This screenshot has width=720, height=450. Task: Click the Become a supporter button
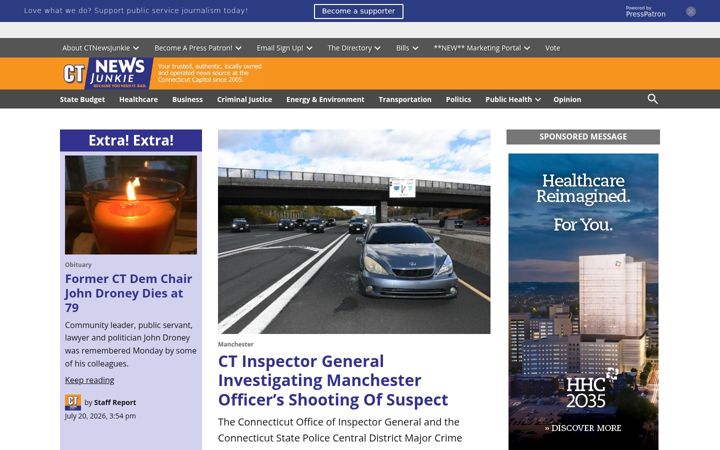(359, 11)
